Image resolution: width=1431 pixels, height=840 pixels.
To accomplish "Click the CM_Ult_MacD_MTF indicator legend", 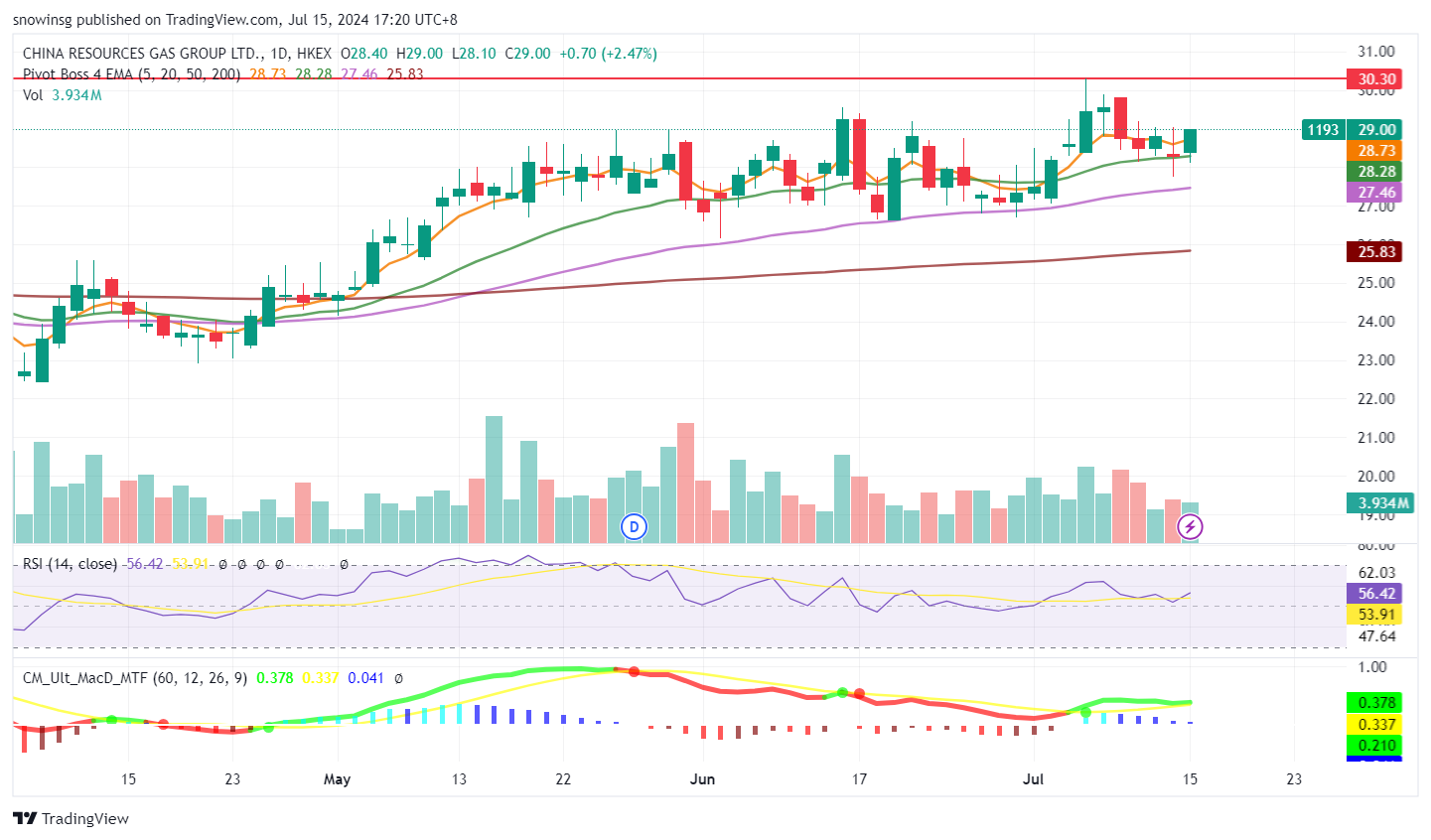I will (x=135, y=678).
